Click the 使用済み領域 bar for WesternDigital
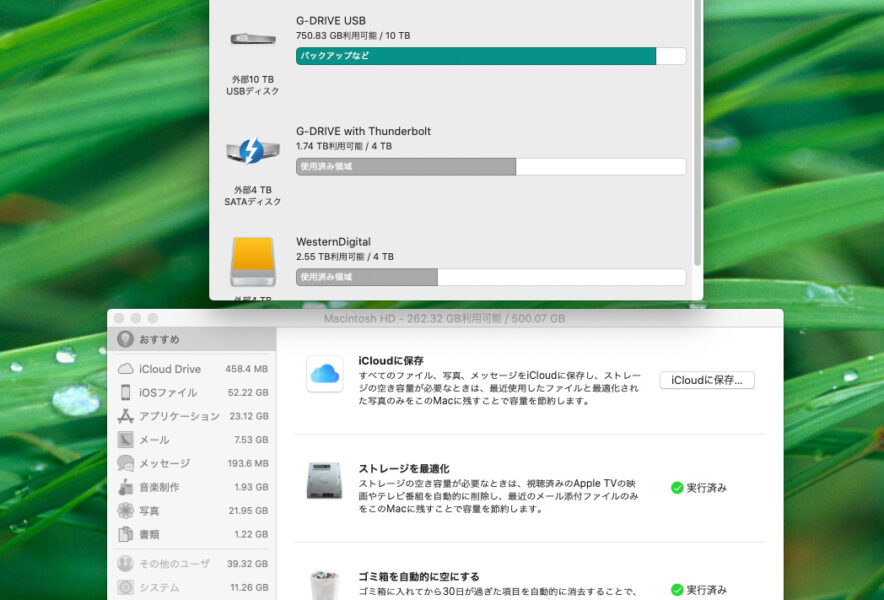The image size is (884, 600). (x=367, y=277)
